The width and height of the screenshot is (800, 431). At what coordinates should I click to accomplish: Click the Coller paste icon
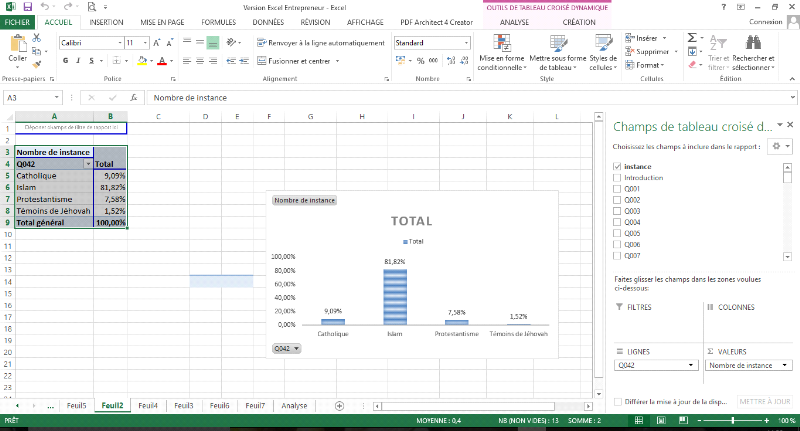click(17, 46)
